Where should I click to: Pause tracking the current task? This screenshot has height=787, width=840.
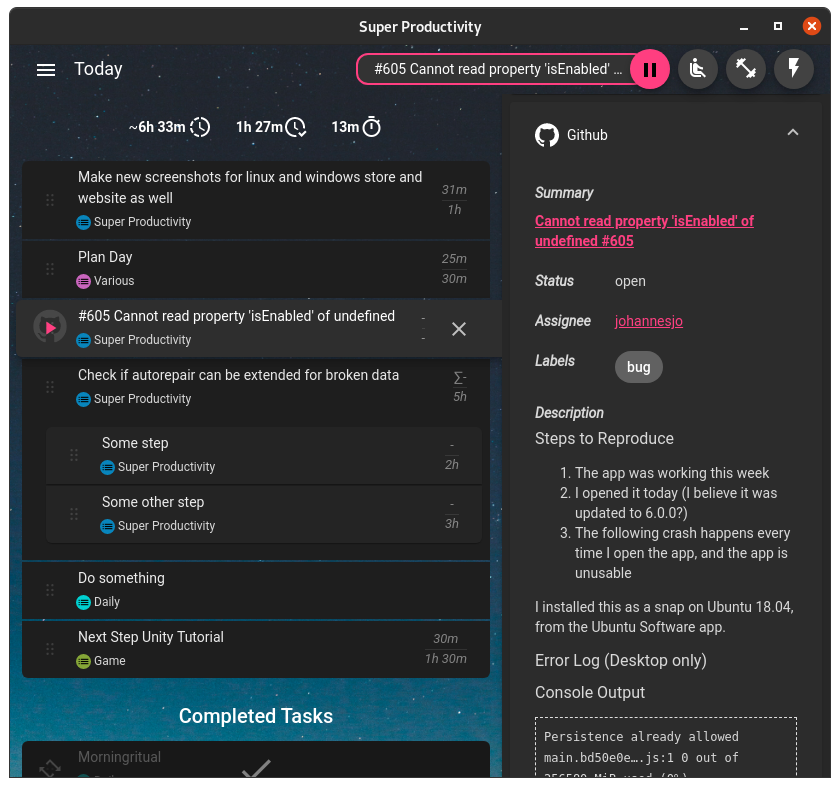tap(649, 69)
